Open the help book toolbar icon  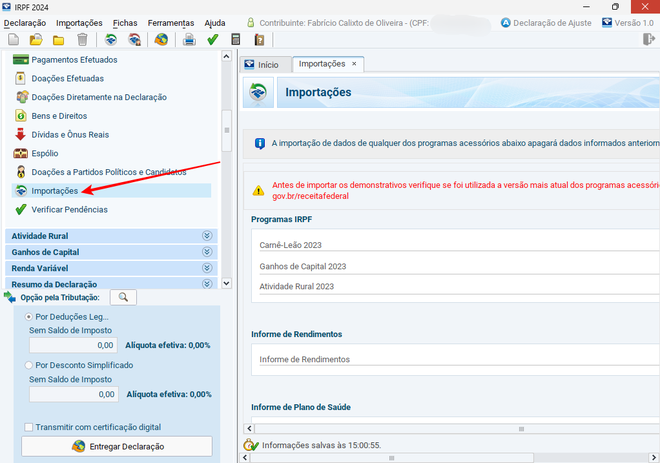(x=259, y=40)
